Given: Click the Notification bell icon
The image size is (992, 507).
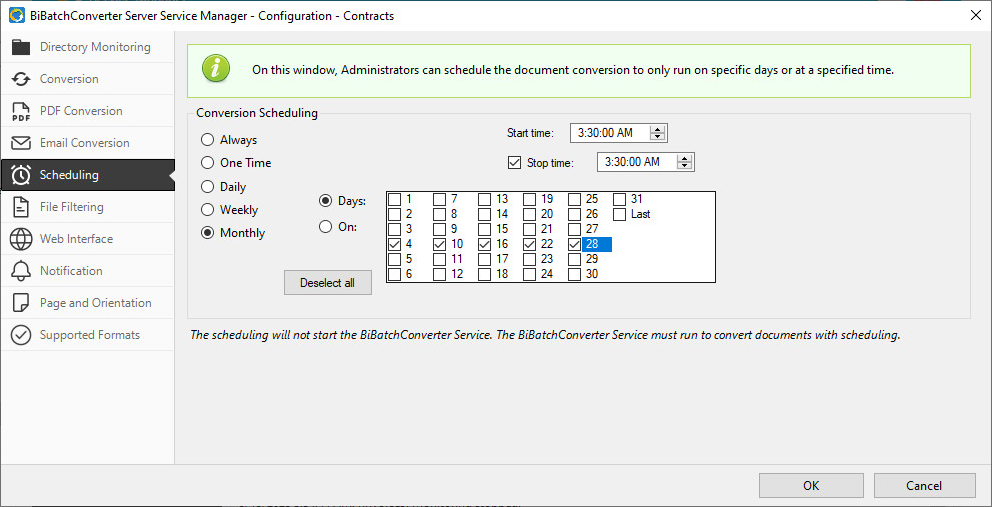Looking at the screenshot, I should tap(21, 271).
